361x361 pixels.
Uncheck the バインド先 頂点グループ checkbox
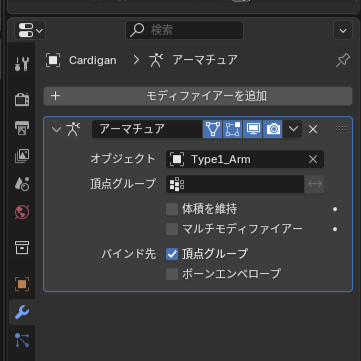172,254
